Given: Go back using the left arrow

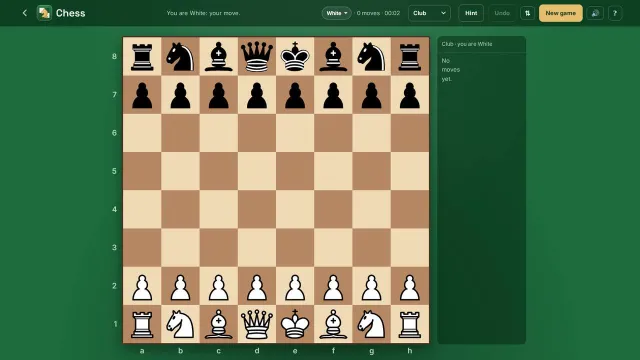Looking at the screenshot, I should pyautogui.click(x=24, y=13).
